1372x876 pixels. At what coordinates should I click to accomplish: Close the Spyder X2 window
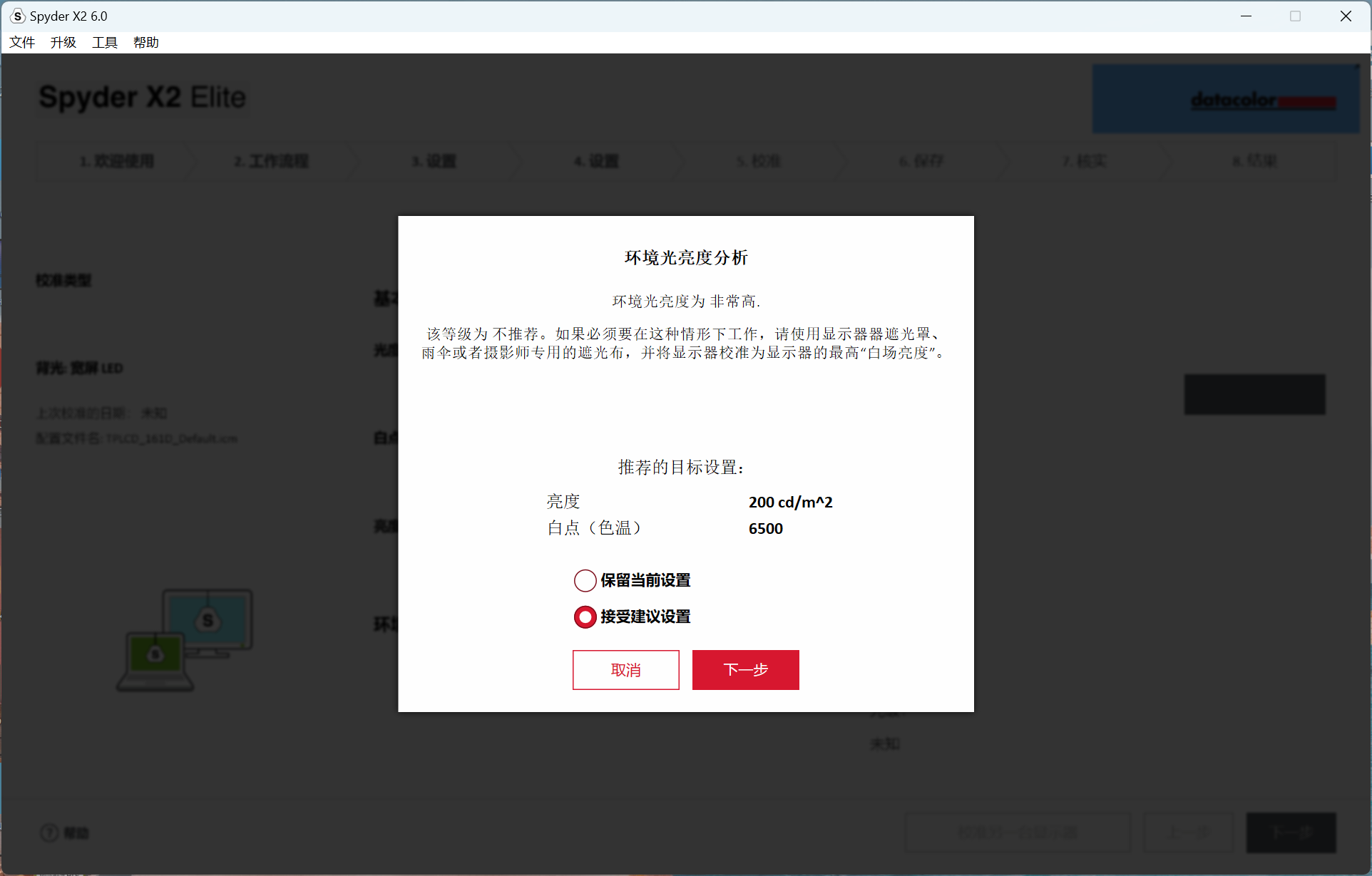1346,16
